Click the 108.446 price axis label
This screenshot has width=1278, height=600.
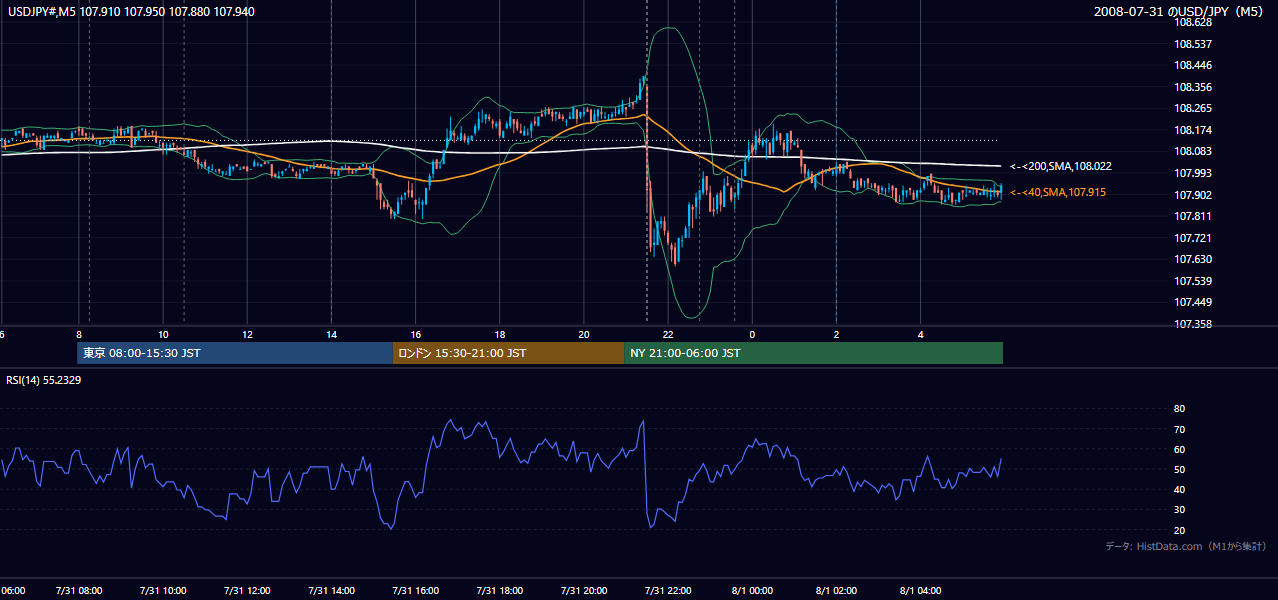click(1194, 65)
